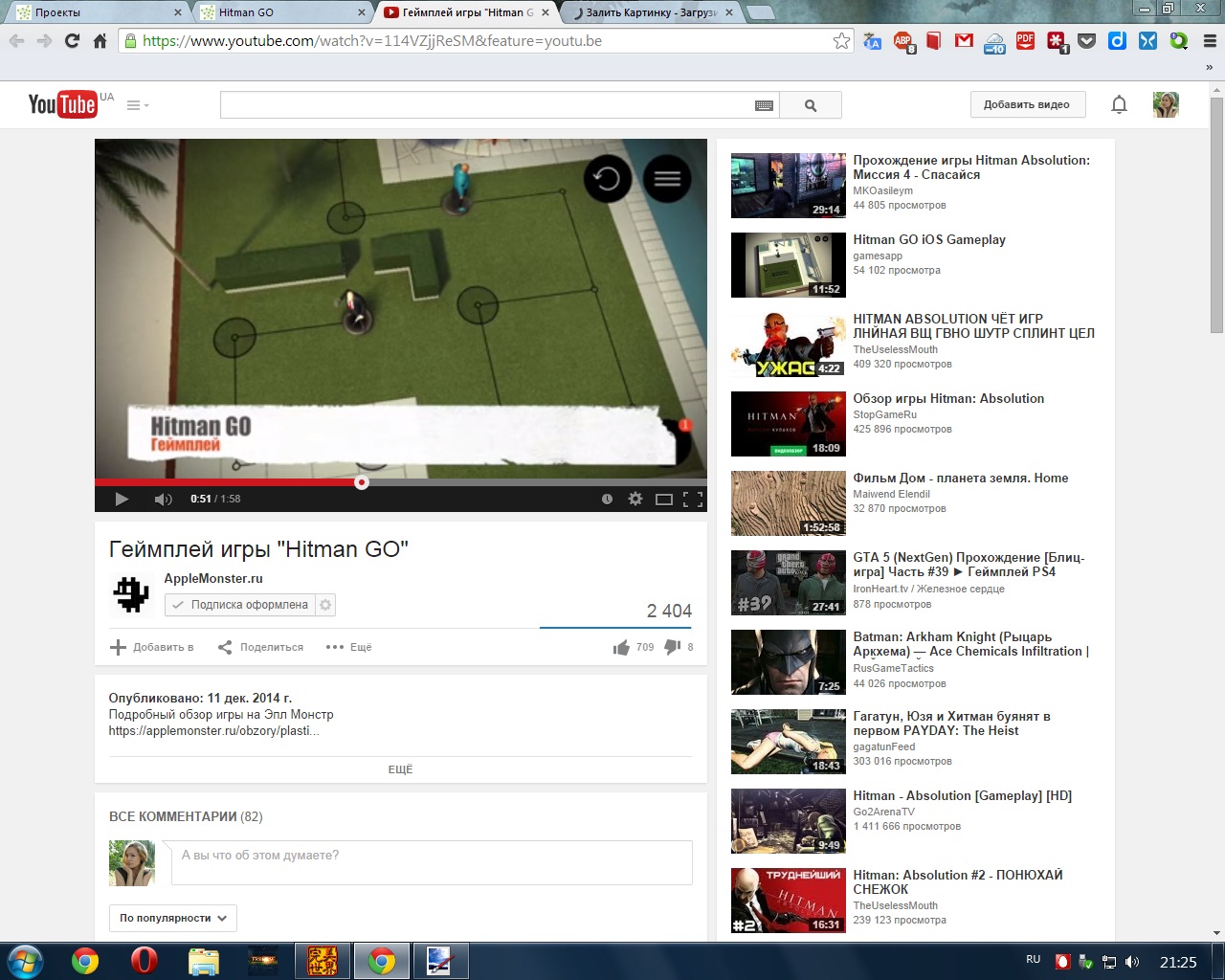Click 'Добавить в' to add to playlist
This screenshot has width=1225, height=980.
[x=152, y=647]
